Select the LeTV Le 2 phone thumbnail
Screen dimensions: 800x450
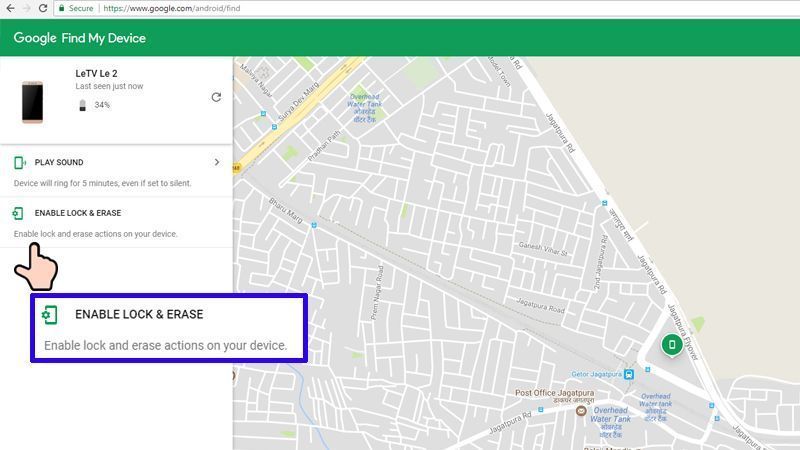32,102
